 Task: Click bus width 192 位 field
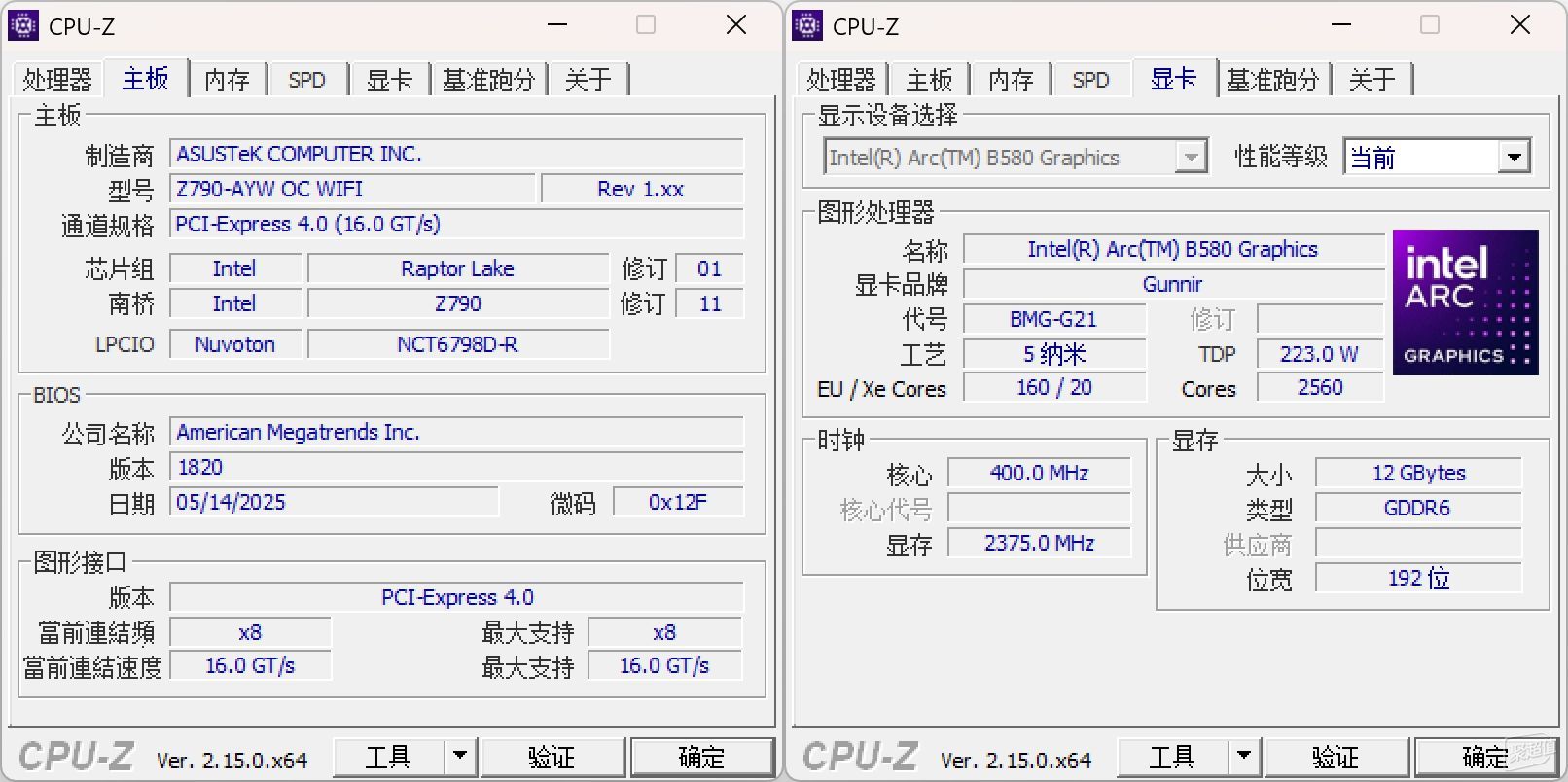(x=1418, y=578)
